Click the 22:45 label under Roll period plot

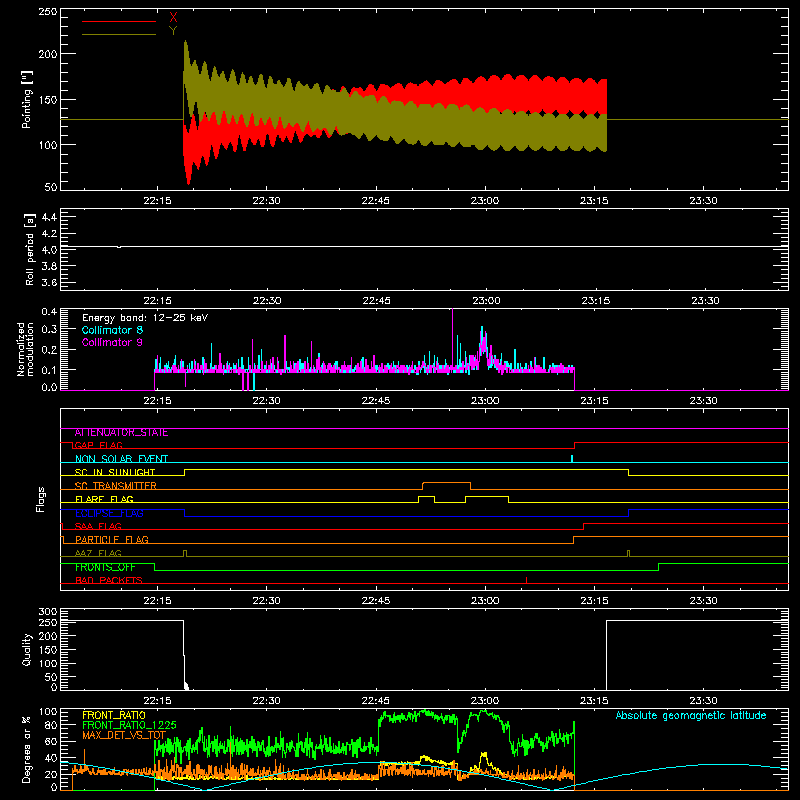click(x=377, y=301)
